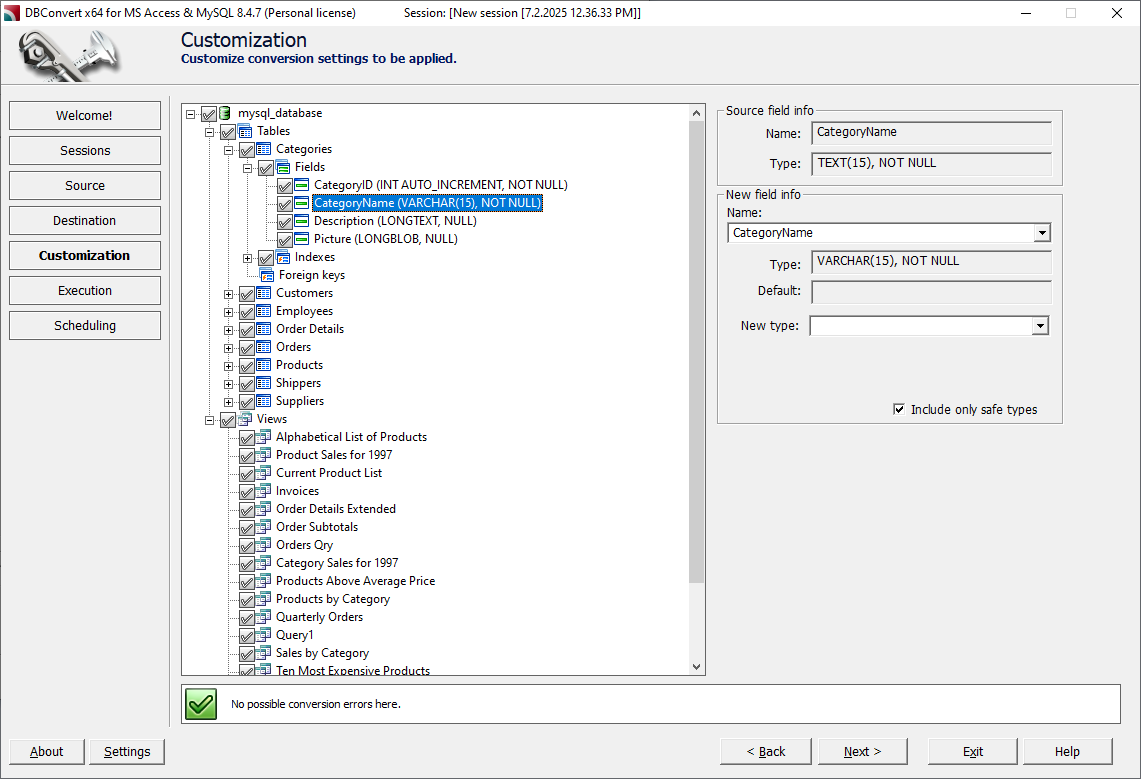Open the Name dropdown under New field info
Screen dimensions: 1141x779
click(x=1042, y=232)
